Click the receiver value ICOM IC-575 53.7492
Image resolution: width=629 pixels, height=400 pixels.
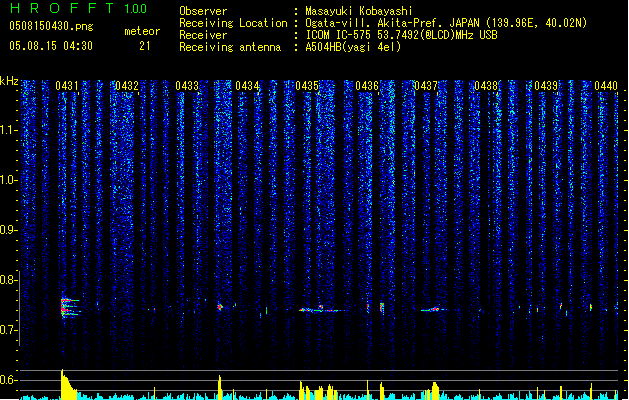(x=401, y=35)
